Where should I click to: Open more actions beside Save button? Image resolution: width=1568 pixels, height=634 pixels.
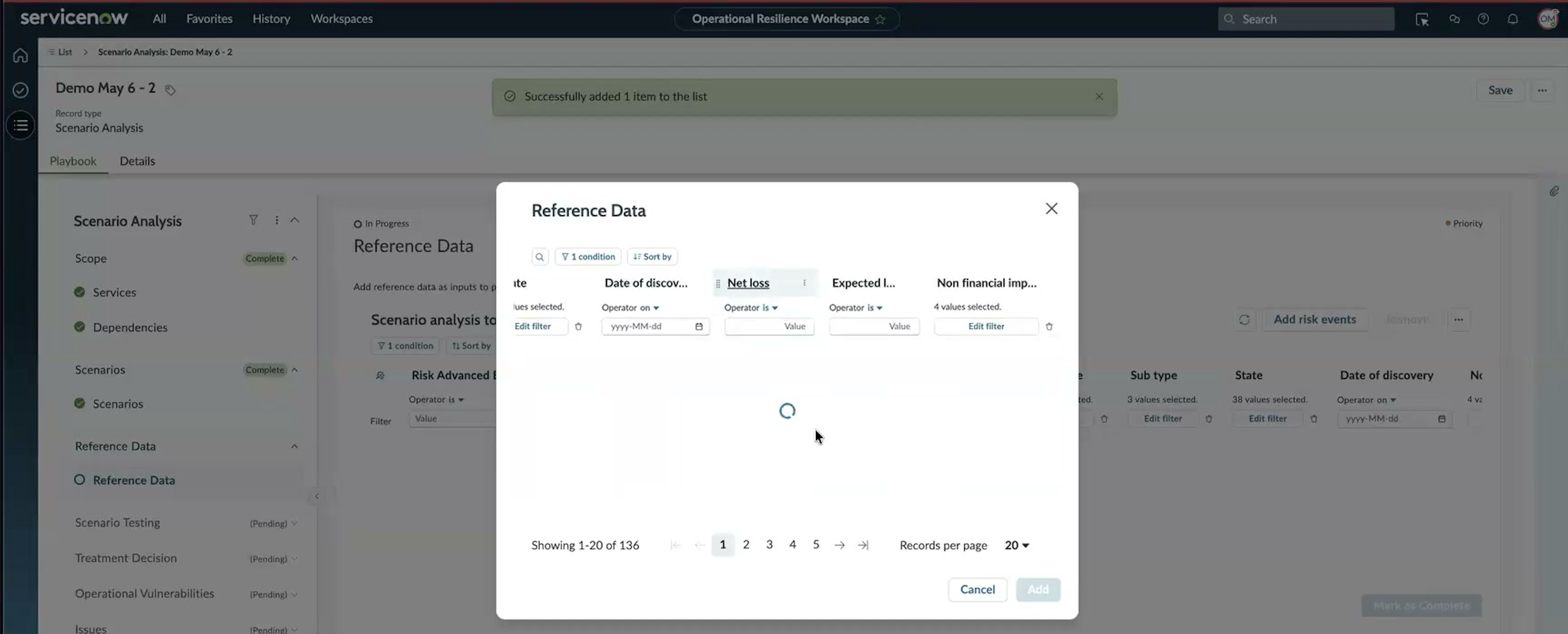click(1542, 90)
